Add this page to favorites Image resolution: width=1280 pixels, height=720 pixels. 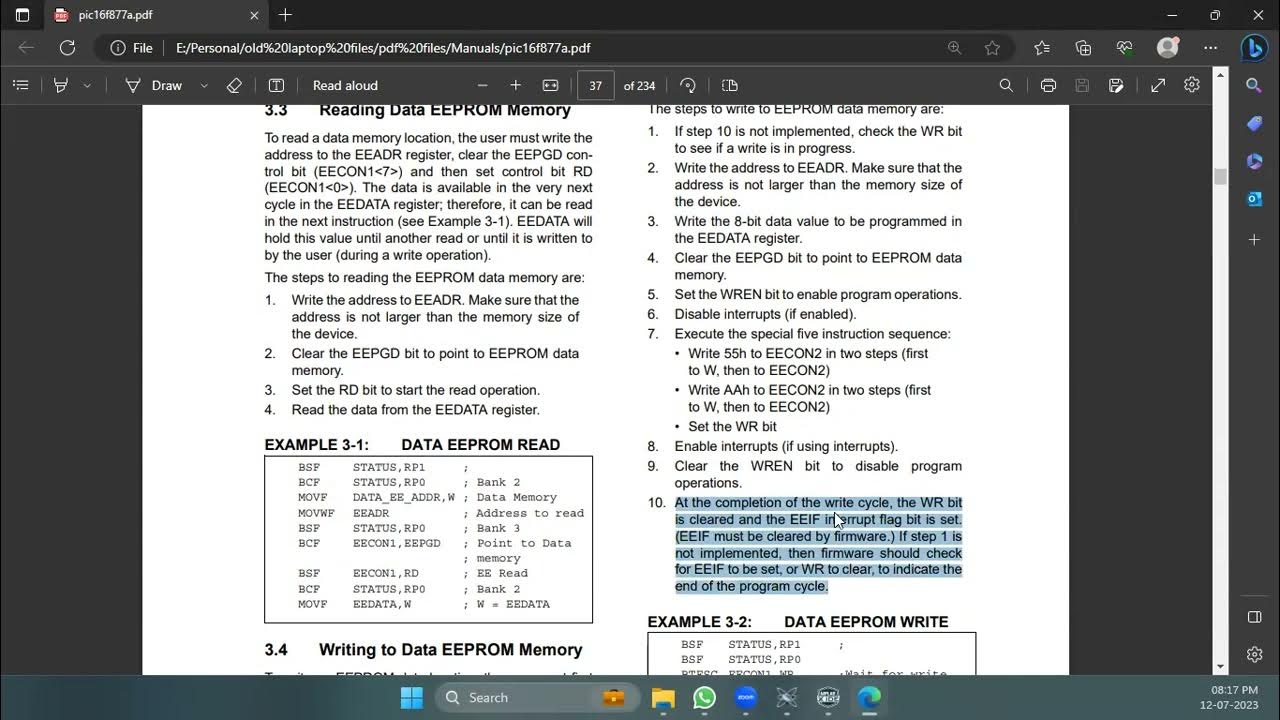pyautogui.click(x=992, y=47)
